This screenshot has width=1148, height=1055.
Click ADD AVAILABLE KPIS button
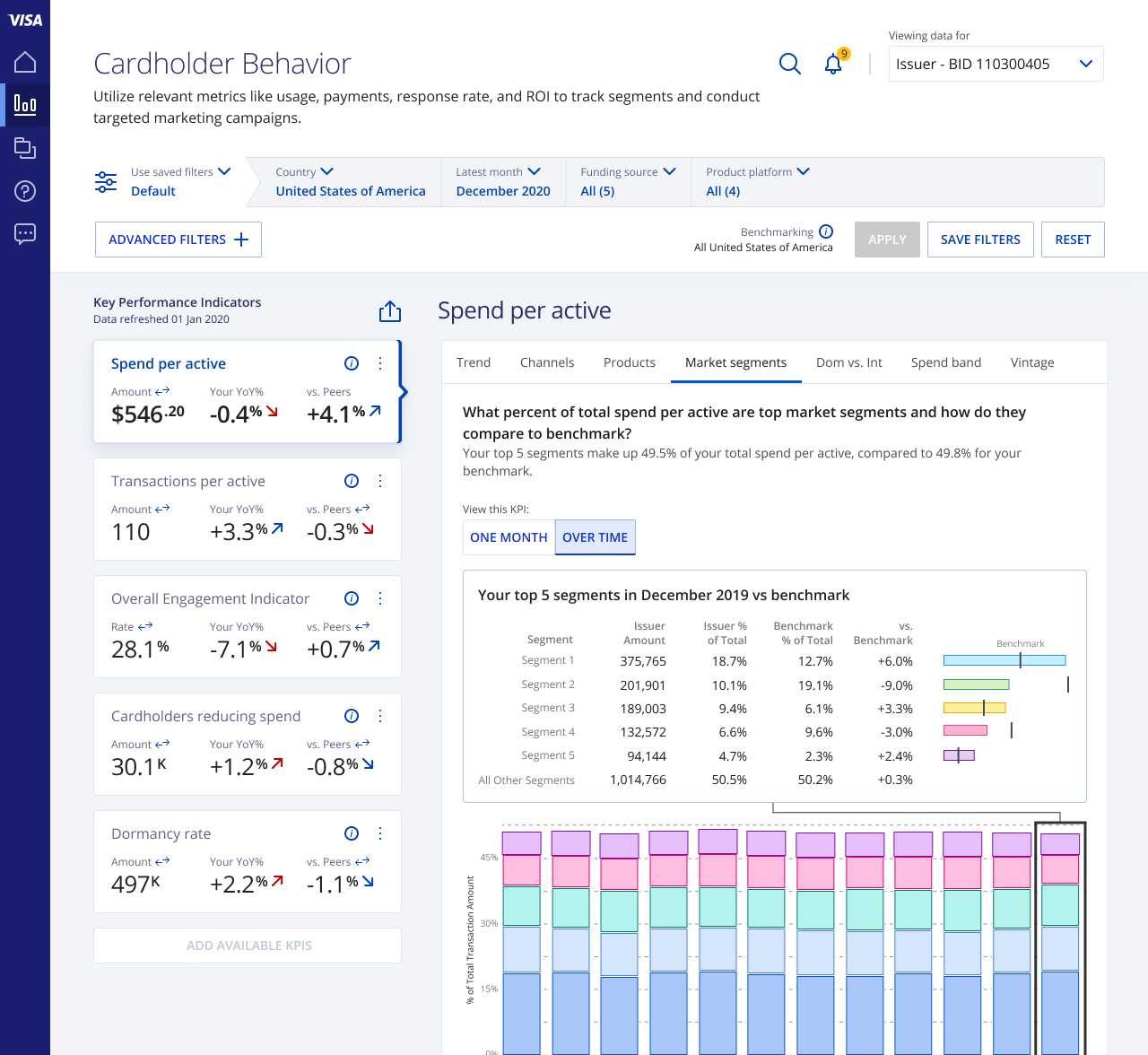248,946
